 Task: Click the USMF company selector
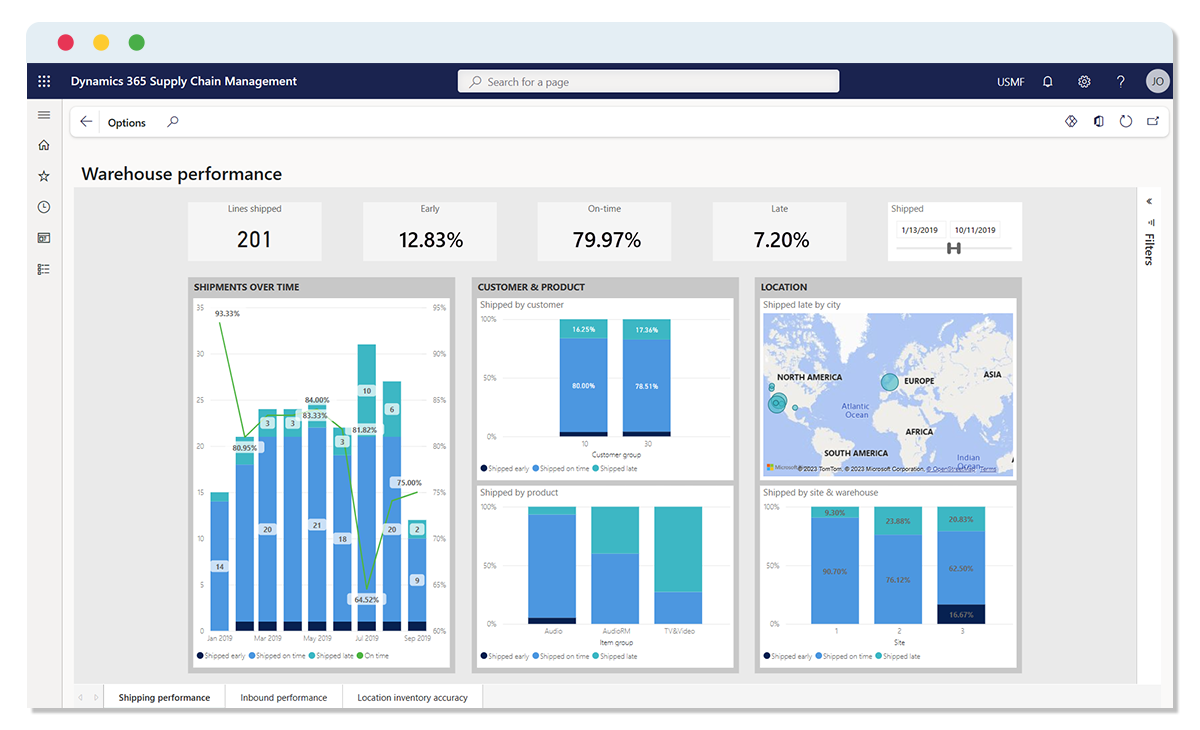pyautogui.click(x=1011, y=82)
